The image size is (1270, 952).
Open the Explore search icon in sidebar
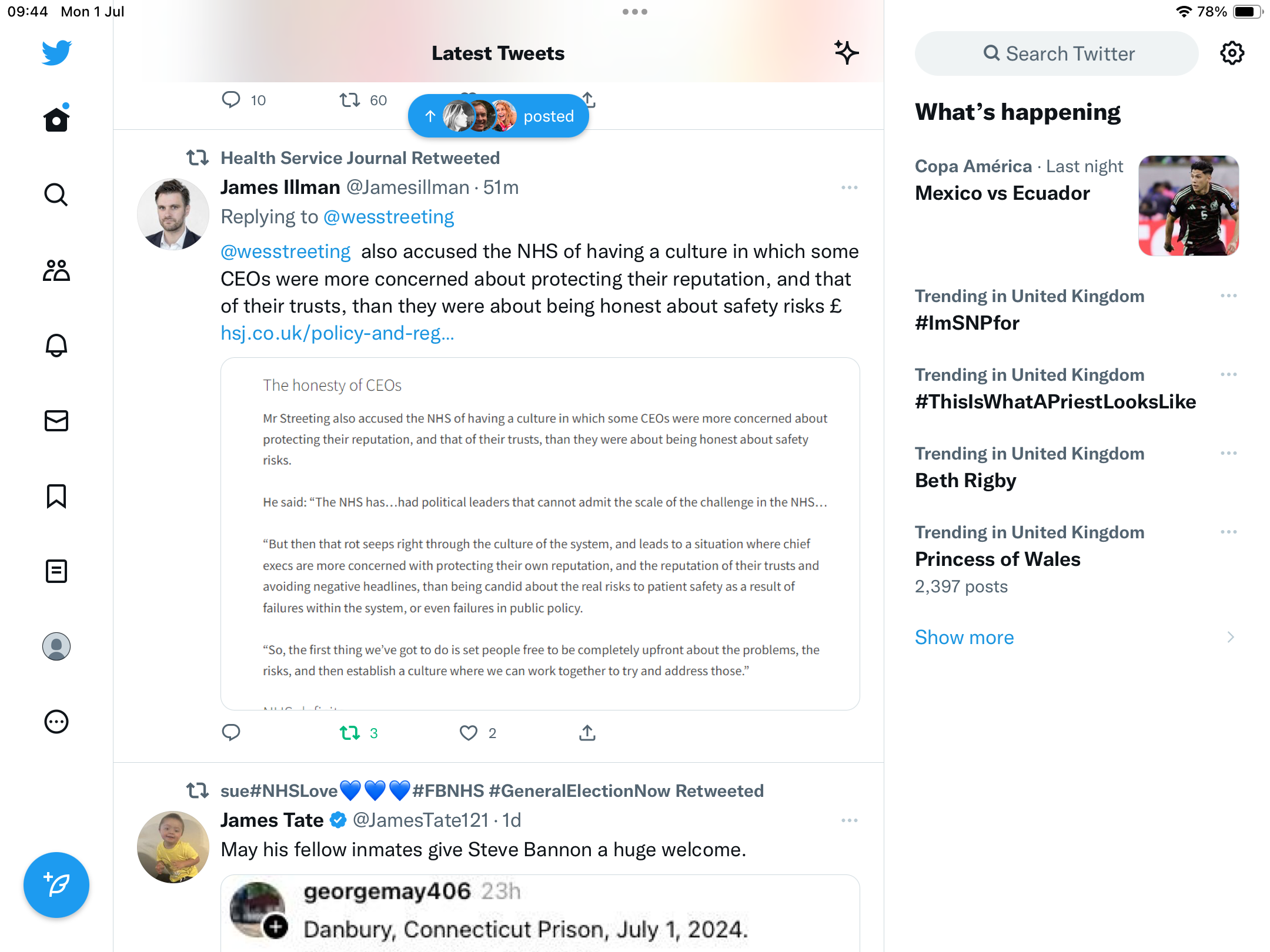click(x=56, y=195)
